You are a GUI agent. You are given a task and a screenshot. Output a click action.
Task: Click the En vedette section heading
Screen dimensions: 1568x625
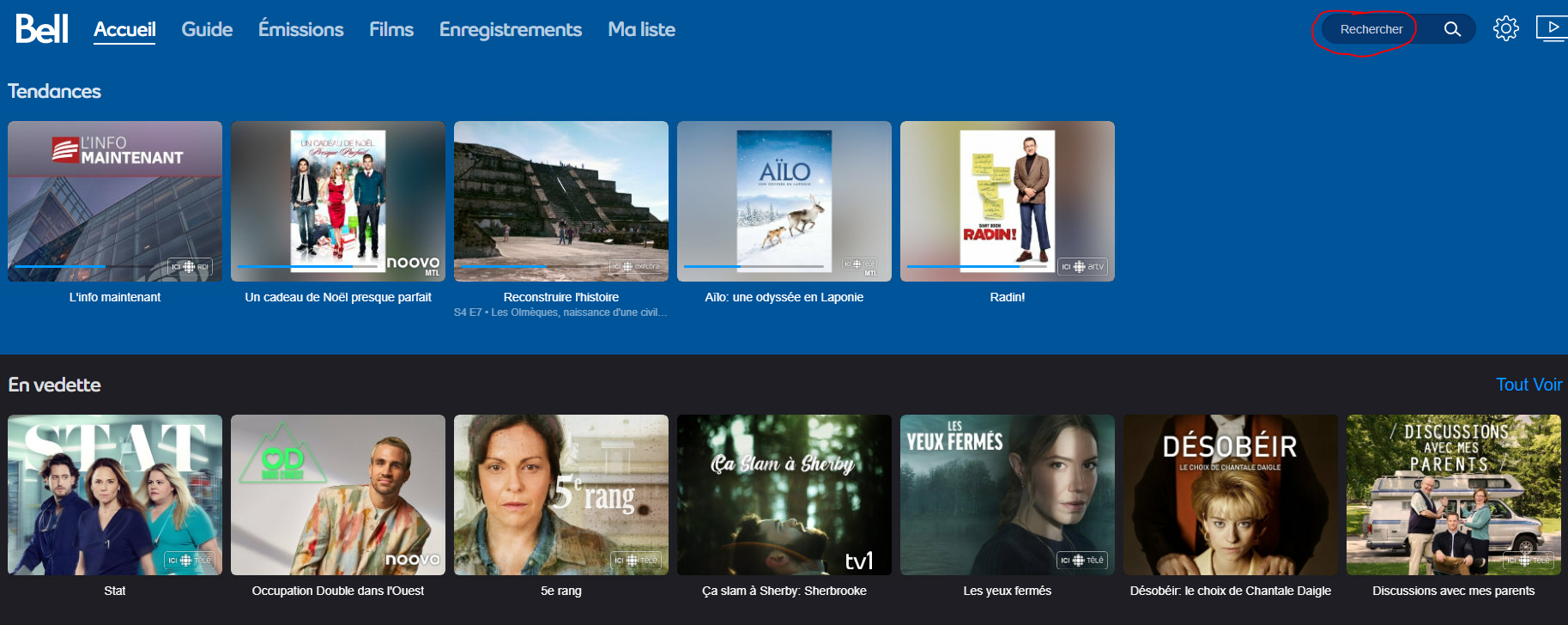tap(54, 385)
